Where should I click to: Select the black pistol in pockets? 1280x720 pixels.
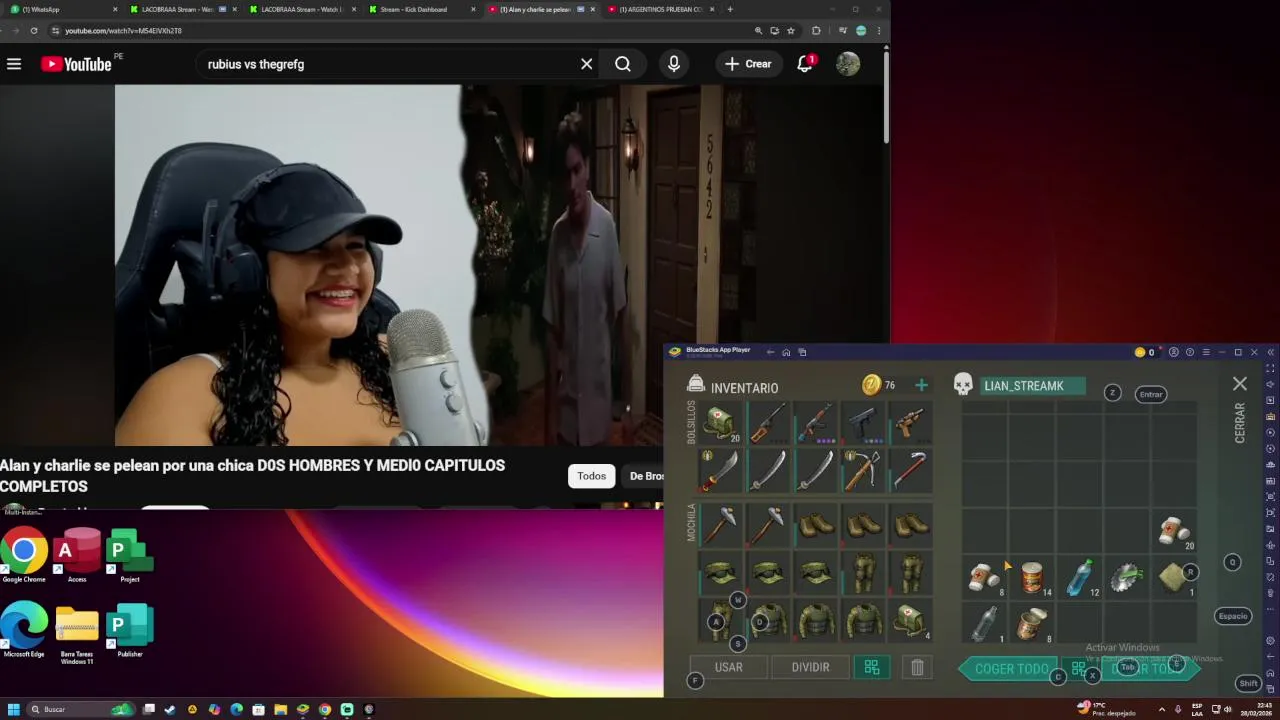[865, 423]
